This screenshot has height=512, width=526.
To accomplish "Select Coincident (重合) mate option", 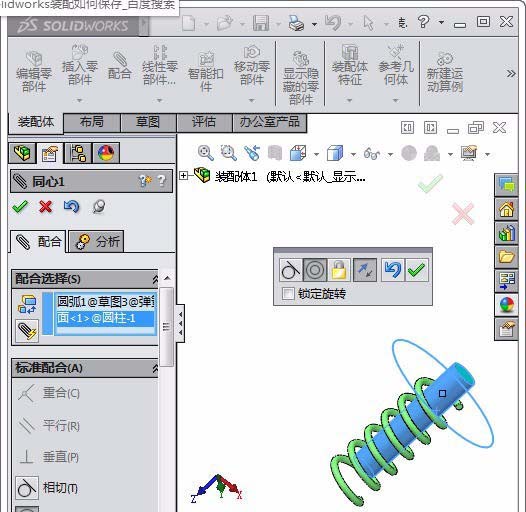I will coord(50,393).
